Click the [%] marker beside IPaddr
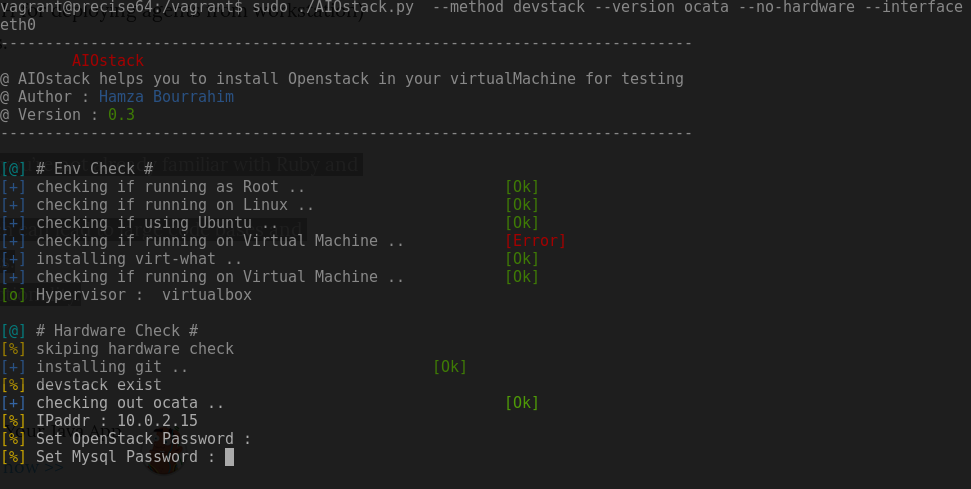This screenshot has height=489, width=971. (x=13, y=421)
